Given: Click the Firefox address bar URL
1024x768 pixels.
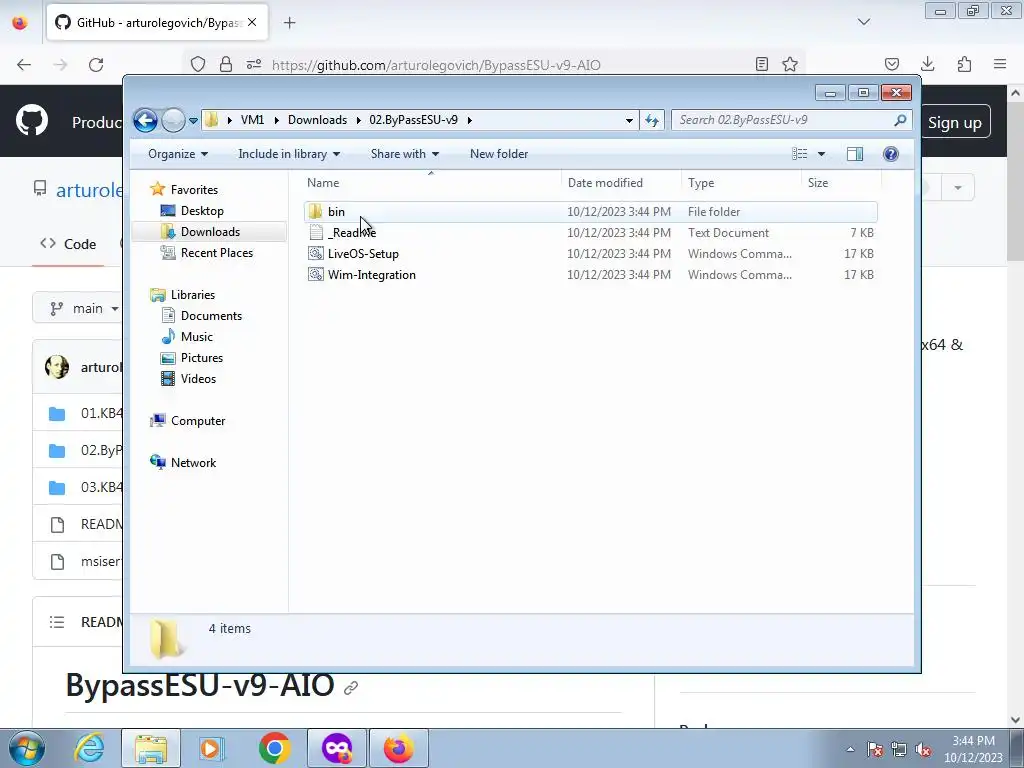Looking at the screenshot, I should [x=436, y=65].
